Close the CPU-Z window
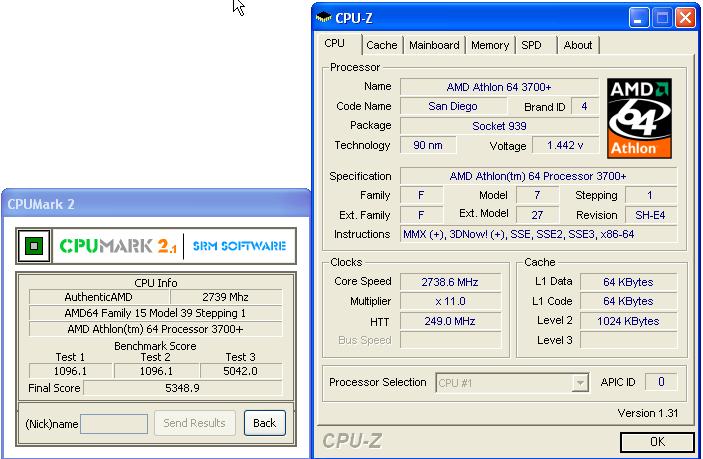 (686, 18)
